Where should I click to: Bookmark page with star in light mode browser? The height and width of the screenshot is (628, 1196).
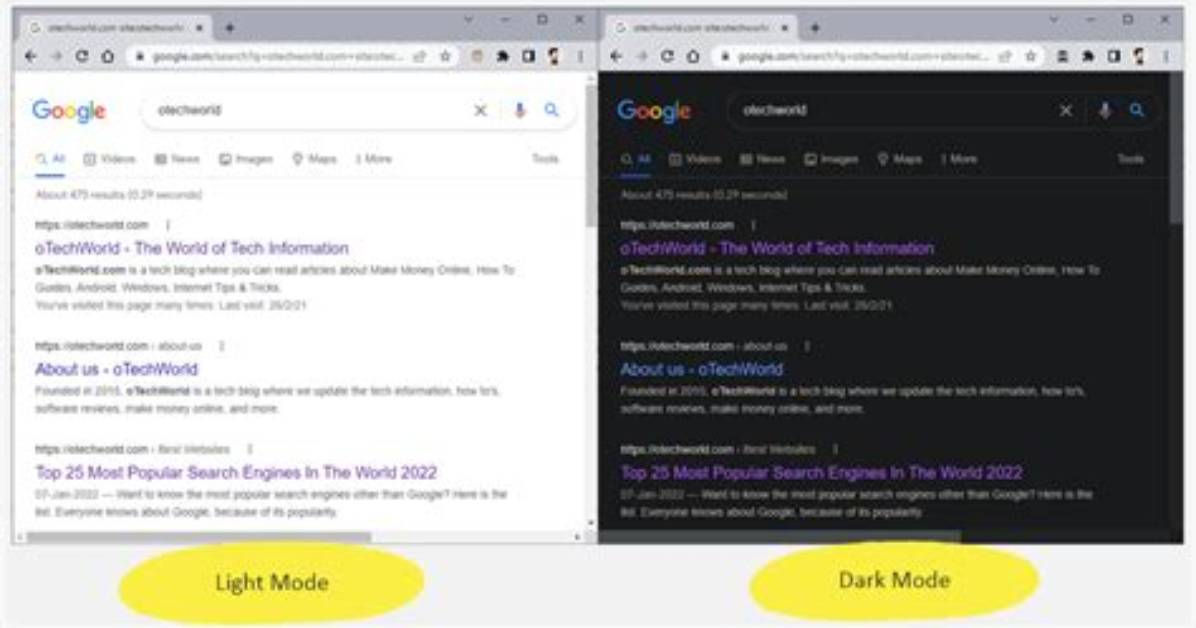[445, 56]
